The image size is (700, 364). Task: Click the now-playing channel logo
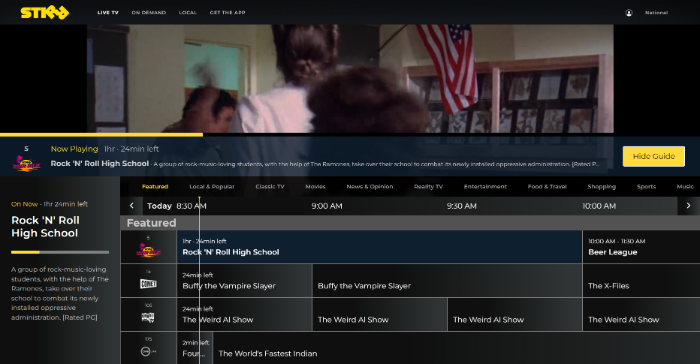tap(26, 163)
